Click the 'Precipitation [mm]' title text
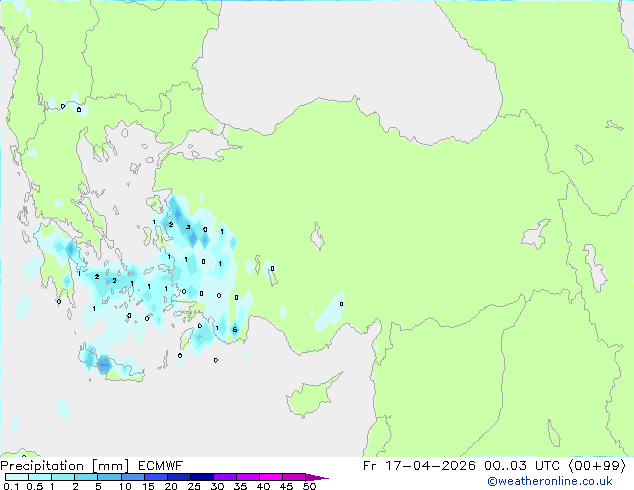 pos(64,466)
